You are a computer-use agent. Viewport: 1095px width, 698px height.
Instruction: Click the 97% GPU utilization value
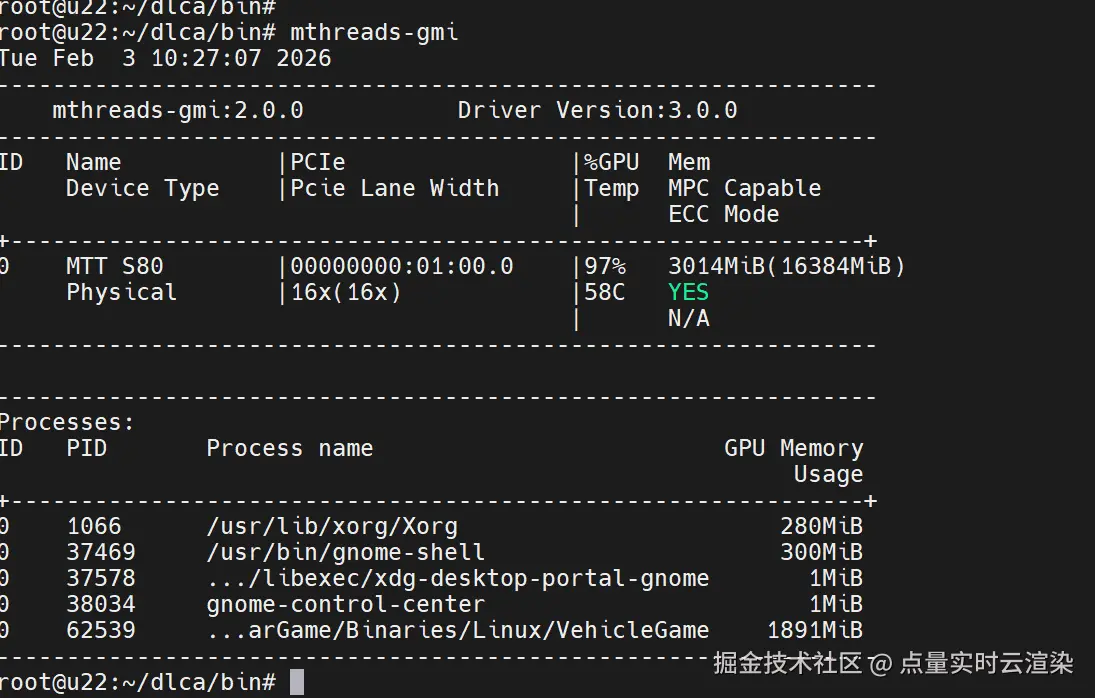click(x=606, y=266)
